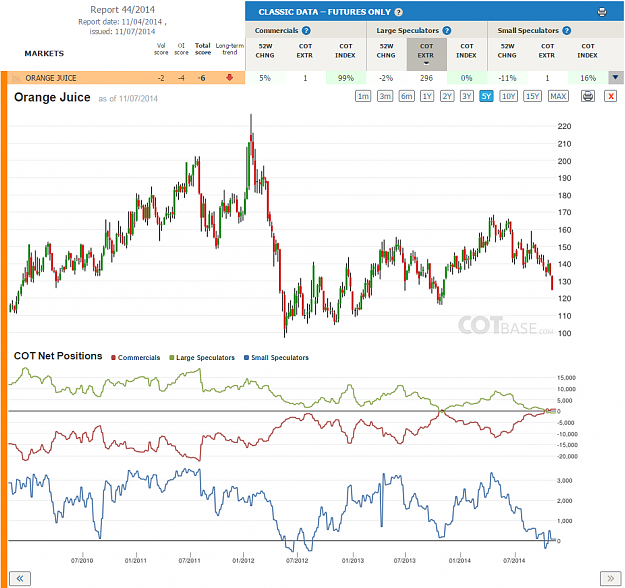Go to previous market with left arrows button
This screenshot has width=625, height=588.
pos(20,578)
